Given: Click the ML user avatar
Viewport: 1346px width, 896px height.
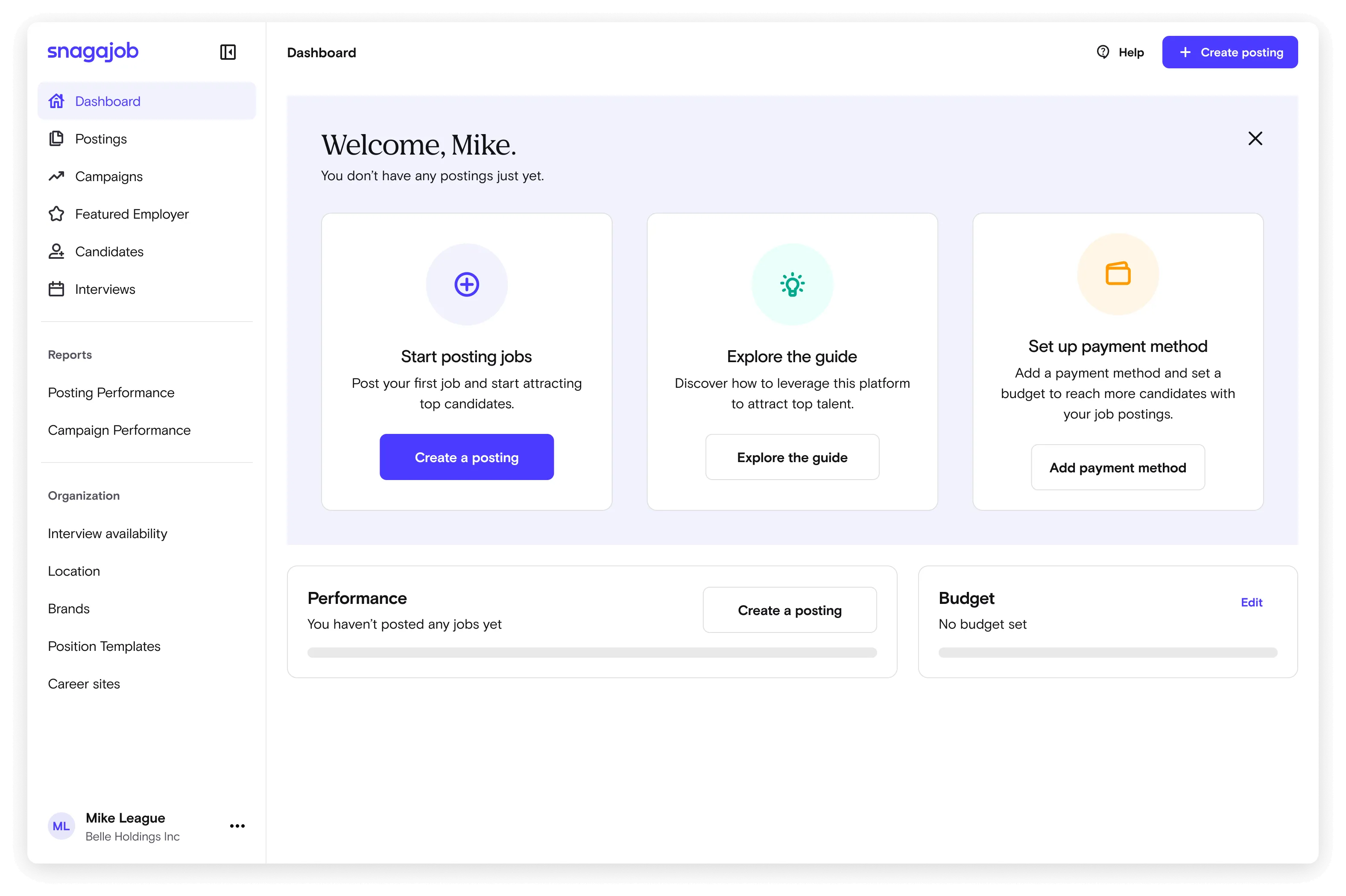Looking at the screenshot, I should (61, 826).
